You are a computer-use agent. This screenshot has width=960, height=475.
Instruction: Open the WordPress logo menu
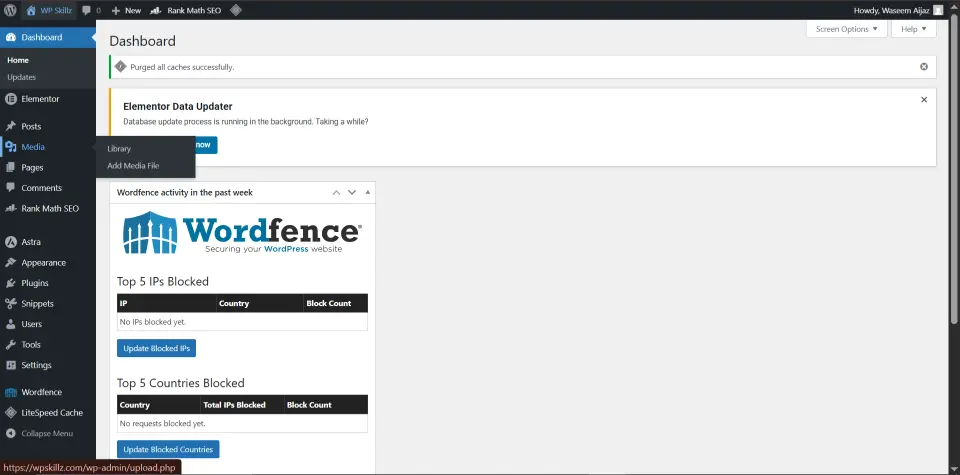pyautogui.click(x=10, y=10)
